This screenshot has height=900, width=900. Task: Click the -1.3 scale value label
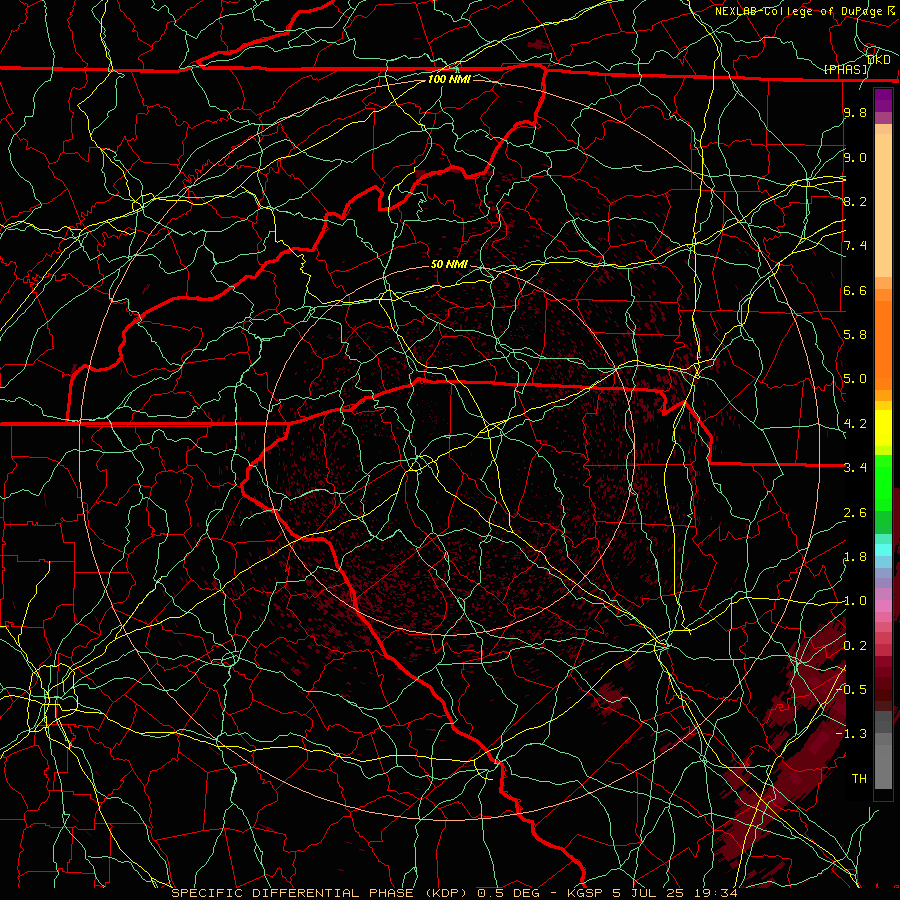coord(851,734)
